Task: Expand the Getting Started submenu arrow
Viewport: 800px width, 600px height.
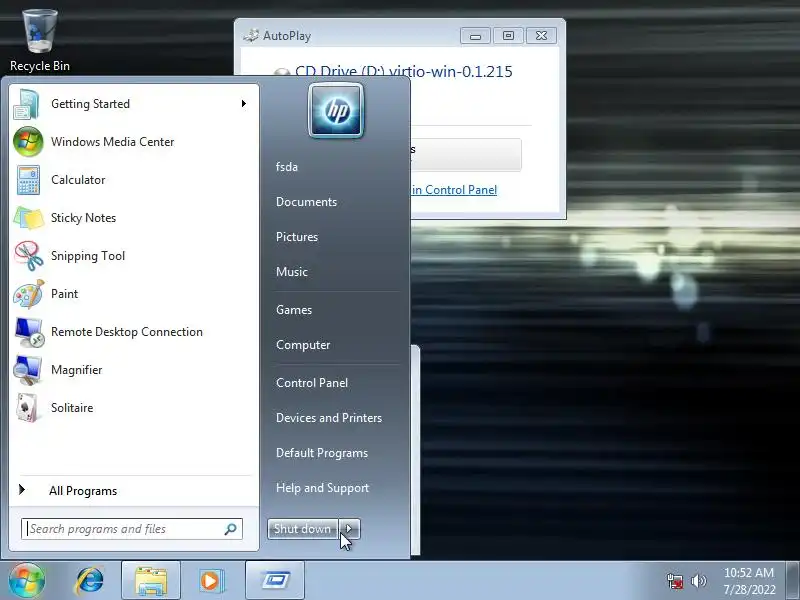Action: [244, 104]
